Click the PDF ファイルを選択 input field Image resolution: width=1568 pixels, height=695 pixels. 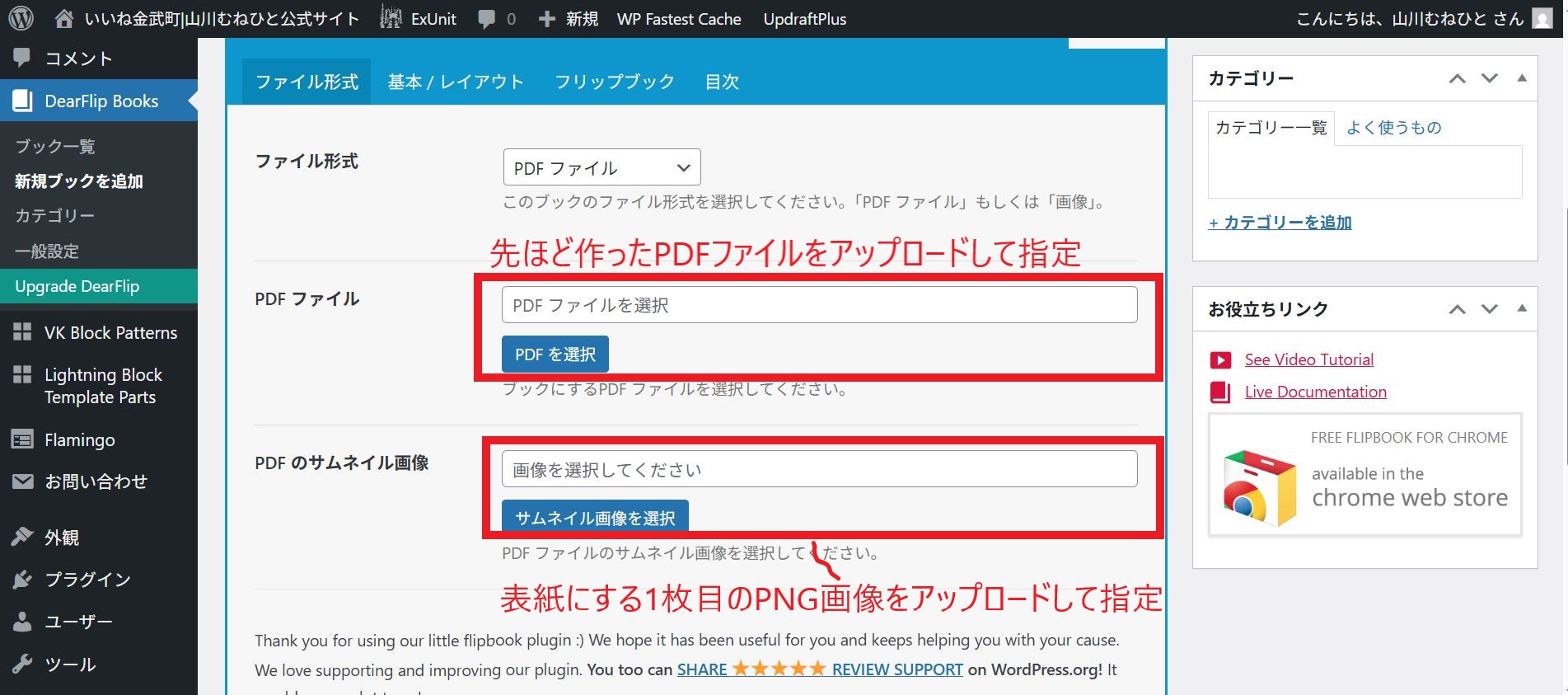pyautogui.click(x=819, y=305)
